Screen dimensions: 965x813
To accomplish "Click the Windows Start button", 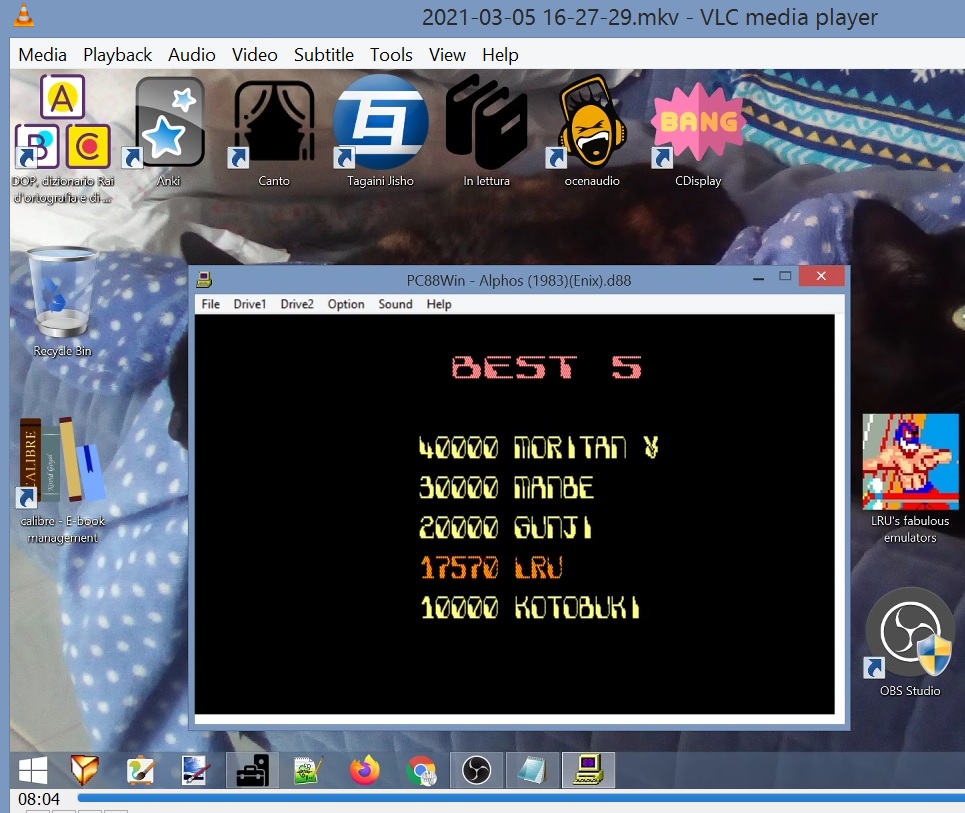I will (x=33, y=770).
